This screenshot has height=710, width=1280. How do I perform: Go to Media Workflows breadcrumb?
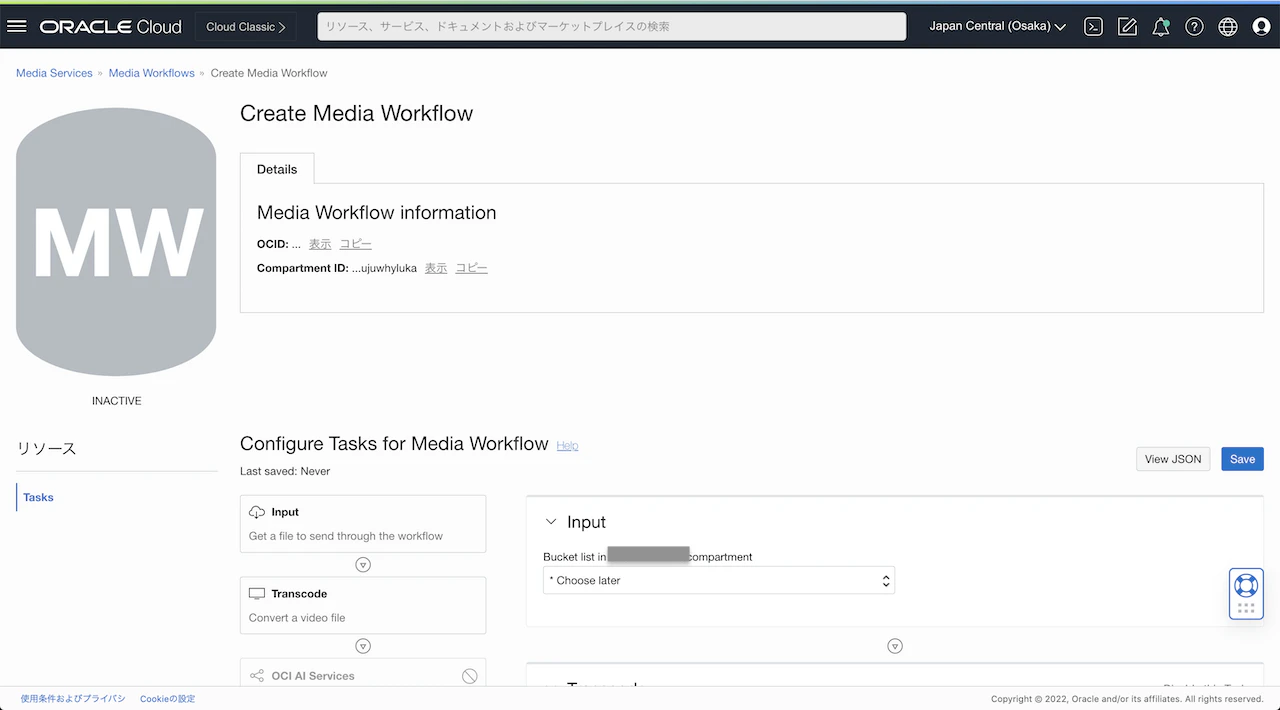point(152,73)
